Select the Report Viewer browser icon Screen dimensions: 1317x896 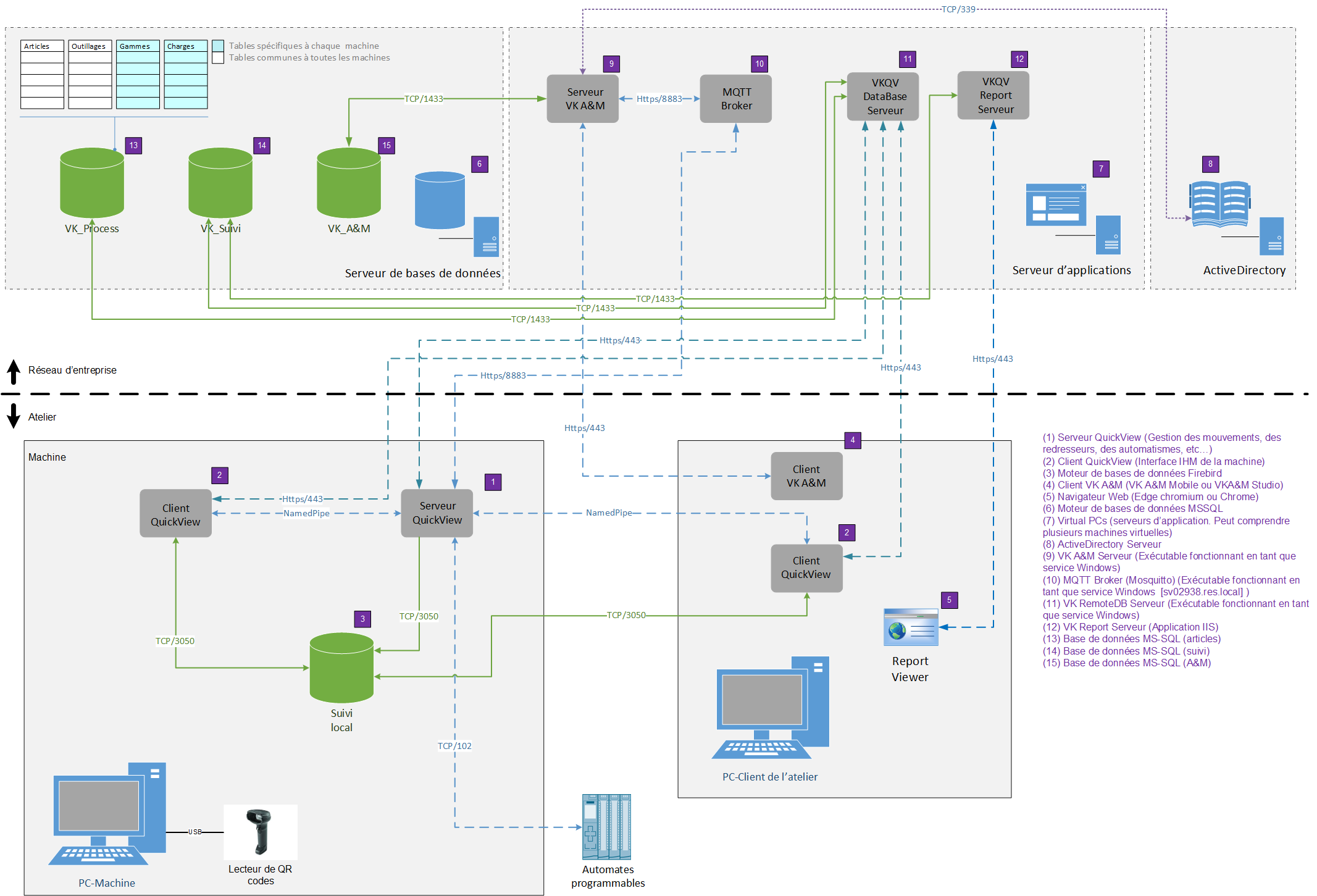pos(911,627)
